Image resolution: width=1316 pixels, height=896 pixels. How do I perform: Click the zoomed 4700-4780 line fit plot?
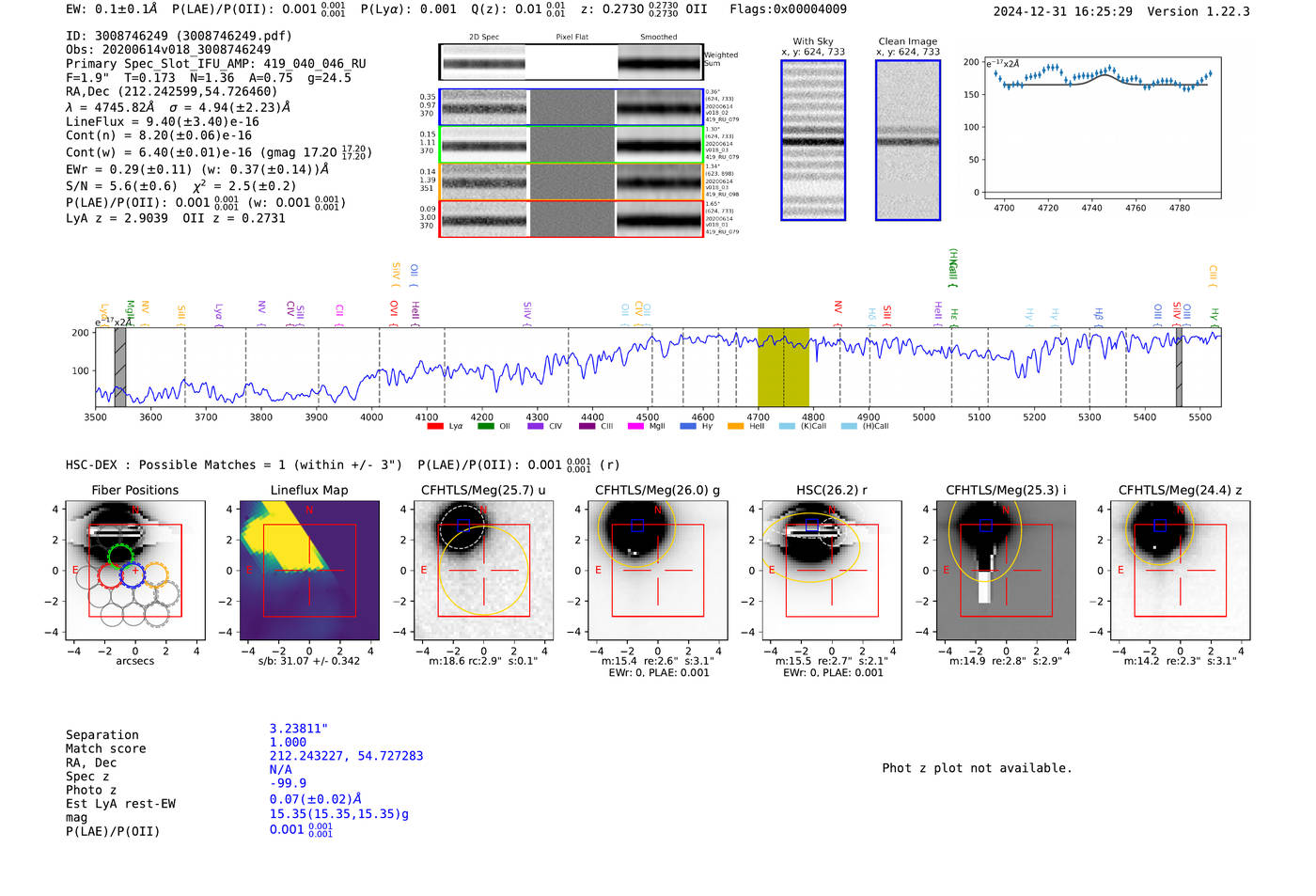coord(1103,127)
